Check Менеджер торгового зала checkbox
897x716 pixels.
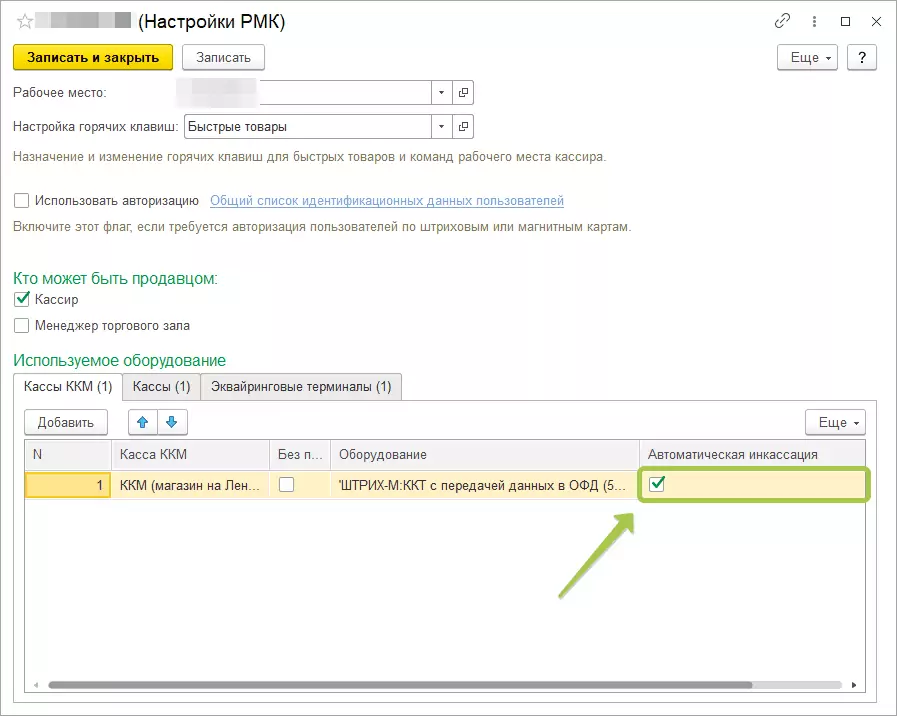click(x=22, y=325)
